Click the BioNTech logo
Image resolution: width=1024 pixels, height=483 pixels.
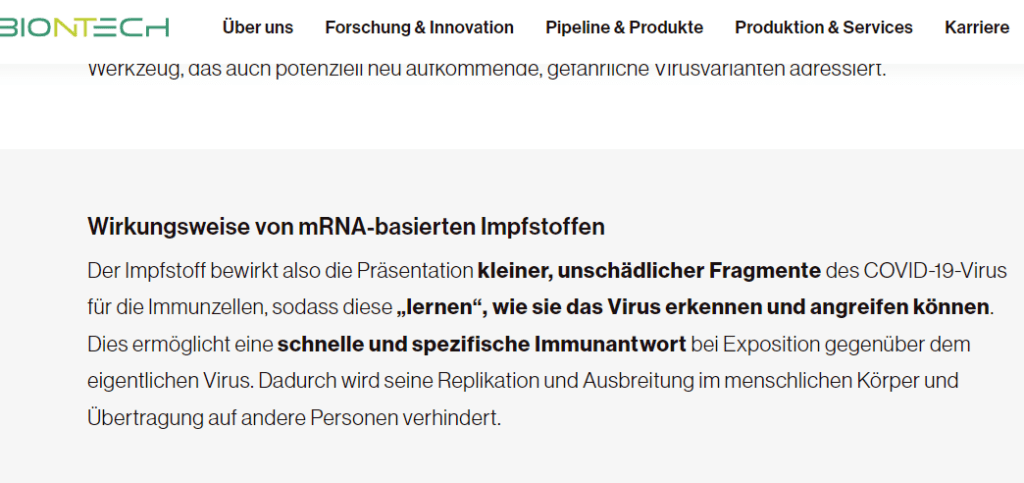tap(84, 27)
